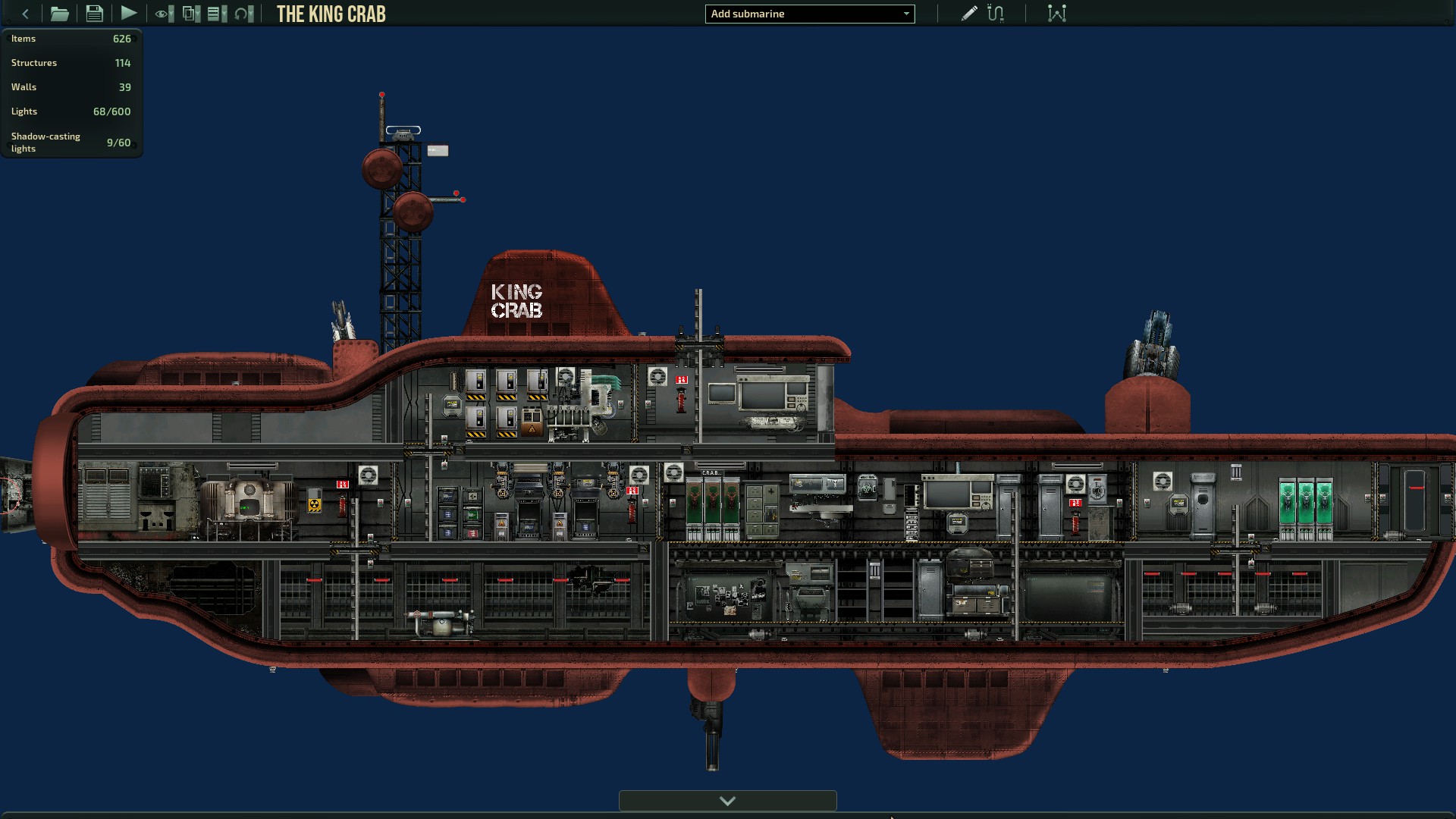1456x819 pixels.
Task: Select the yellow radiation warning sign
Action: 314,504
